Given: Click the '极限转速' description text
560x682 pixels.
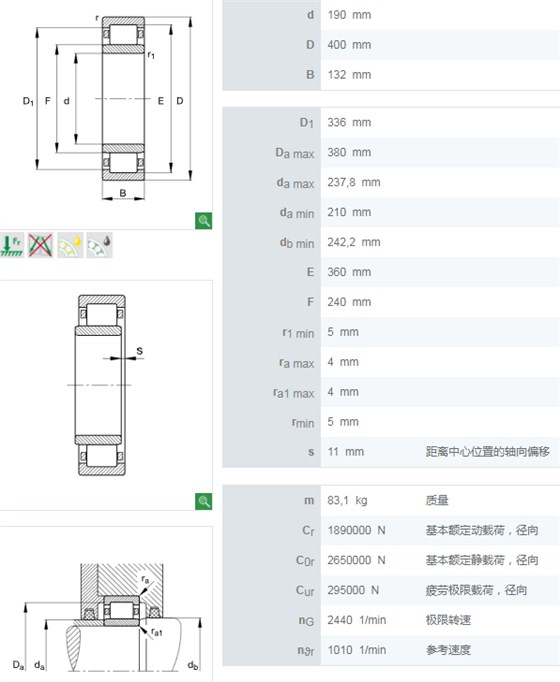Looking at the screenshot, I should click(448, 620).
